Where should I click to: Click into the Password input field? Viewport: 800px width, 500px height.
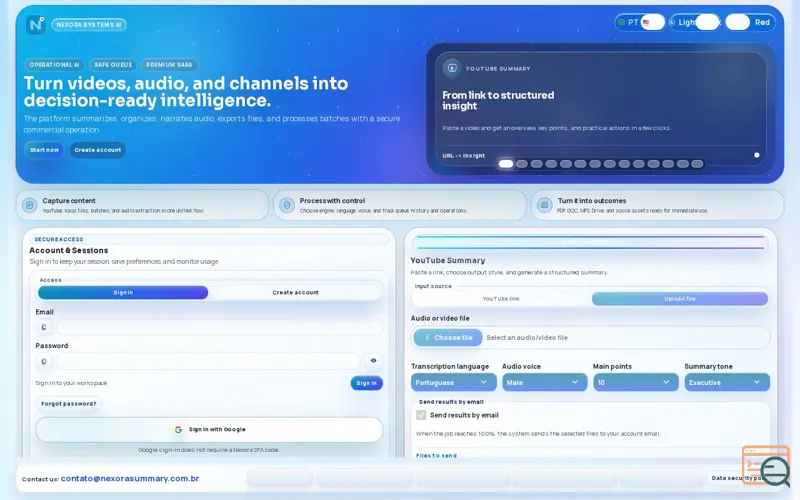pos(208,361)
